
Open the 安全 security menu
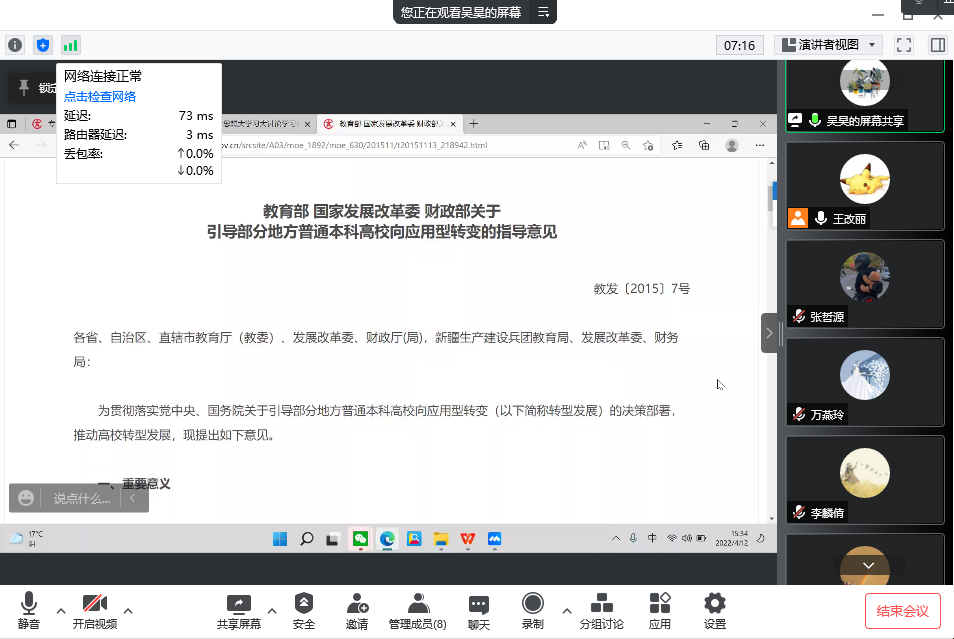click(303, 610)
